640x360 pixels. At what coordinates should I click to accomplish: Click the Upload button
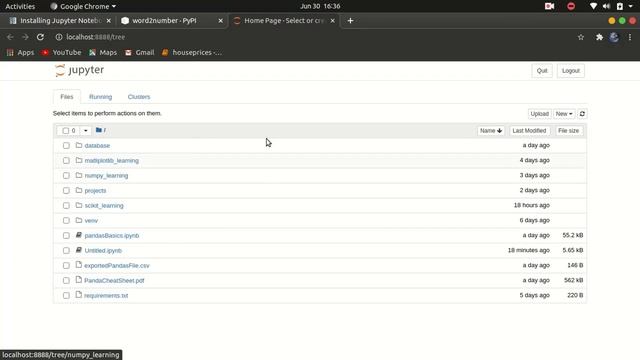(539, 114)
